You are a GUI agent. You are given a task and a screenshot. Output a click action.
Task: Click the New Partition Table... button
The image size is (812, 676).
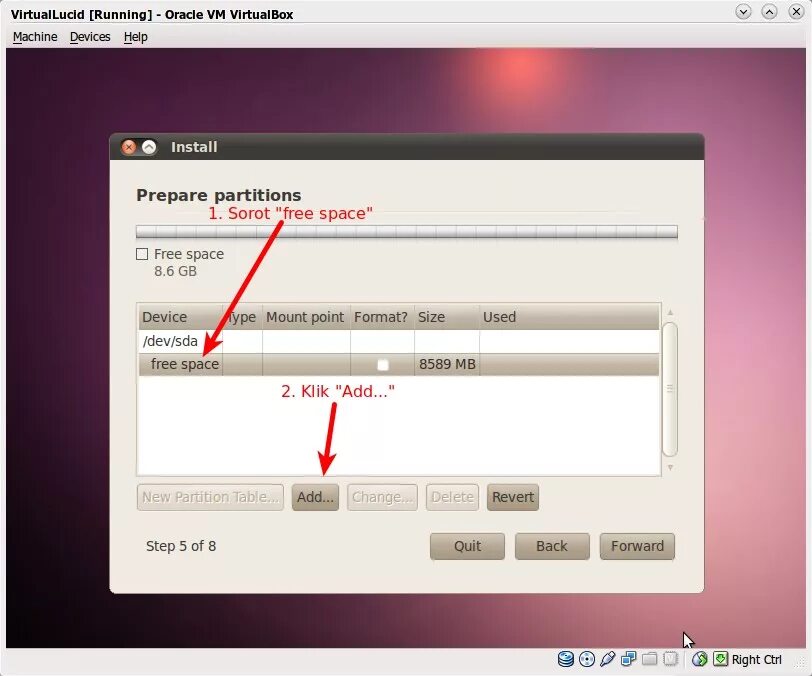click(210, 497)
